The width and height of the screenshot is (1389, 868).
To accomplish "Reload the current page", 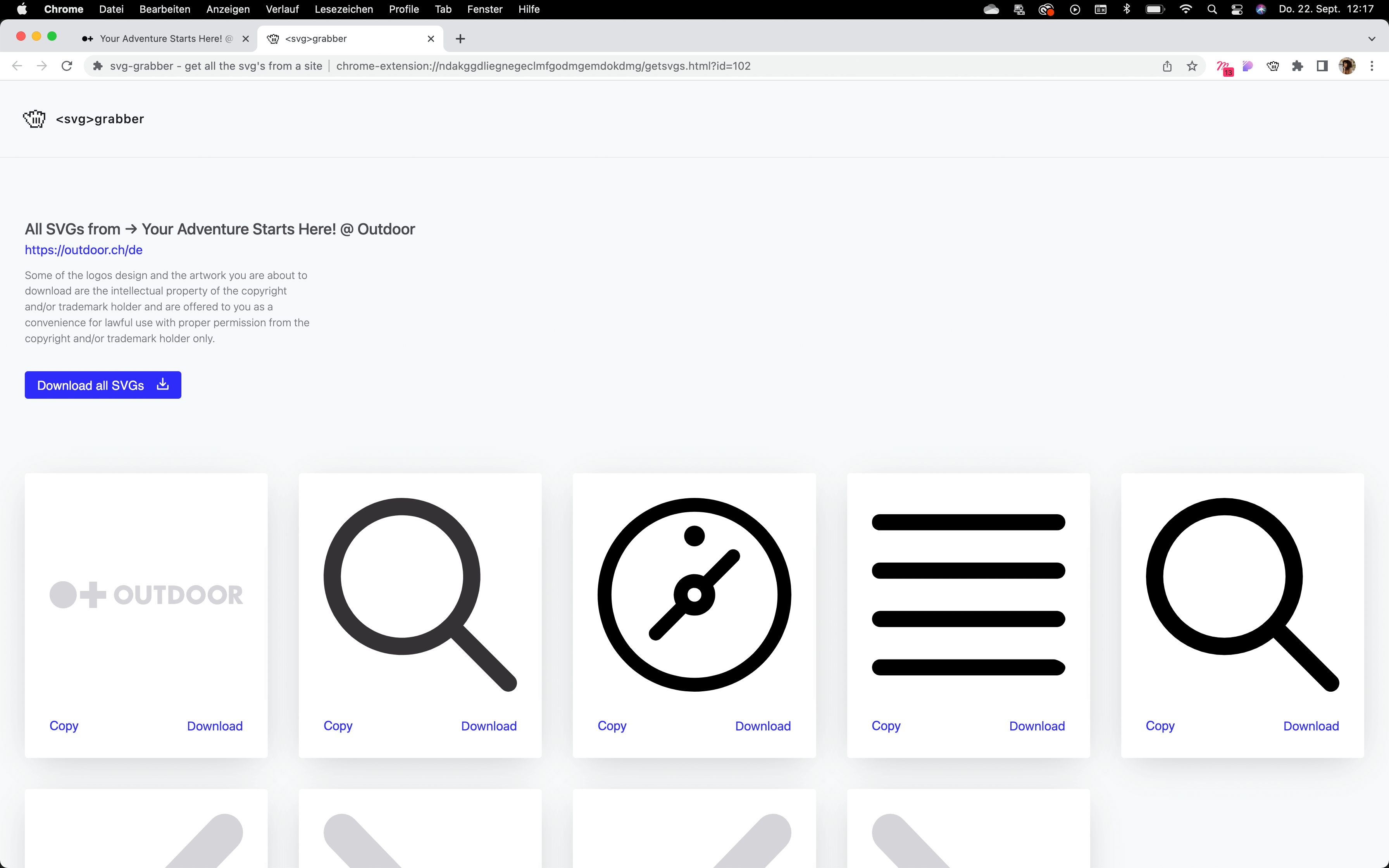I will [x=67, y=66].
